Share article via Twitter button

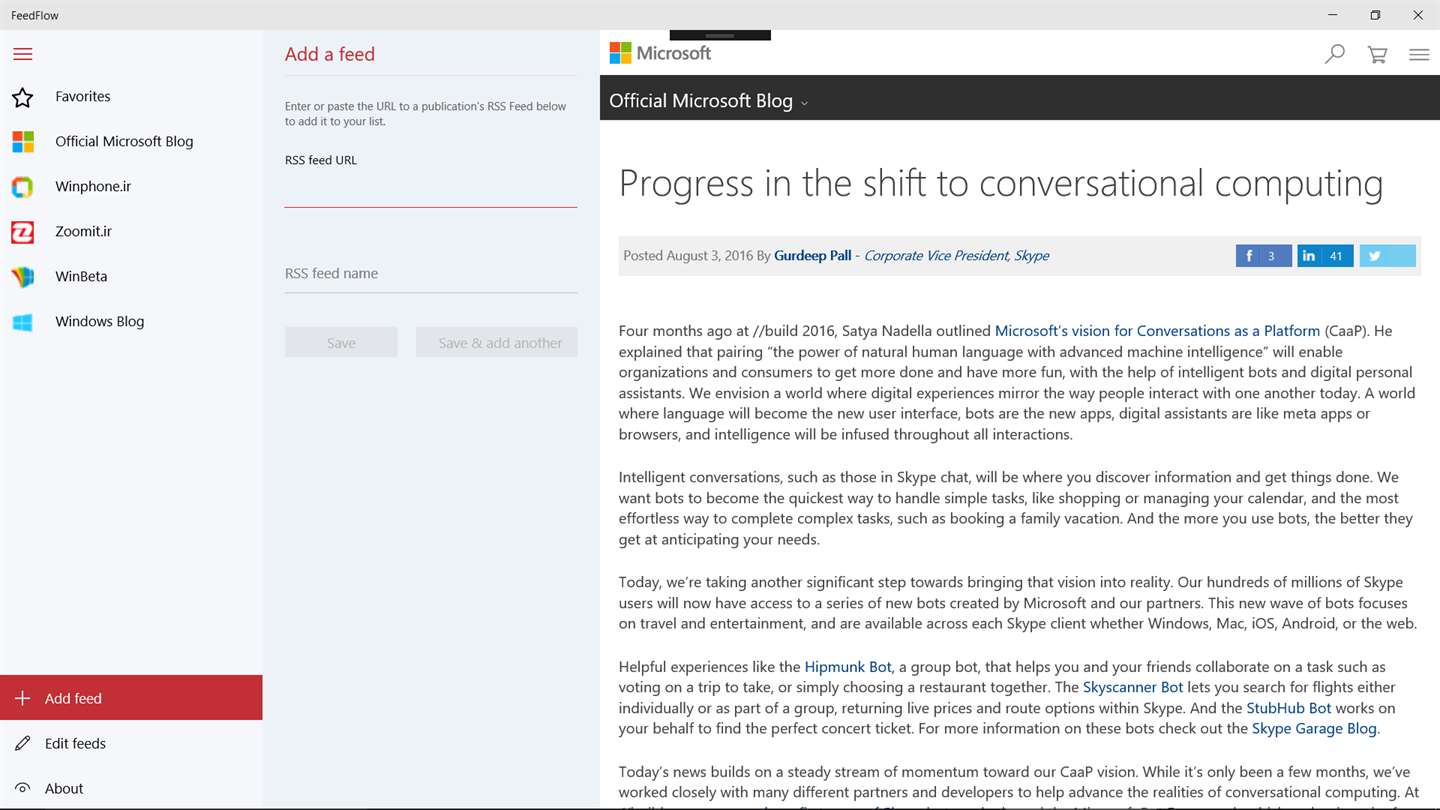click(1387, 256)
